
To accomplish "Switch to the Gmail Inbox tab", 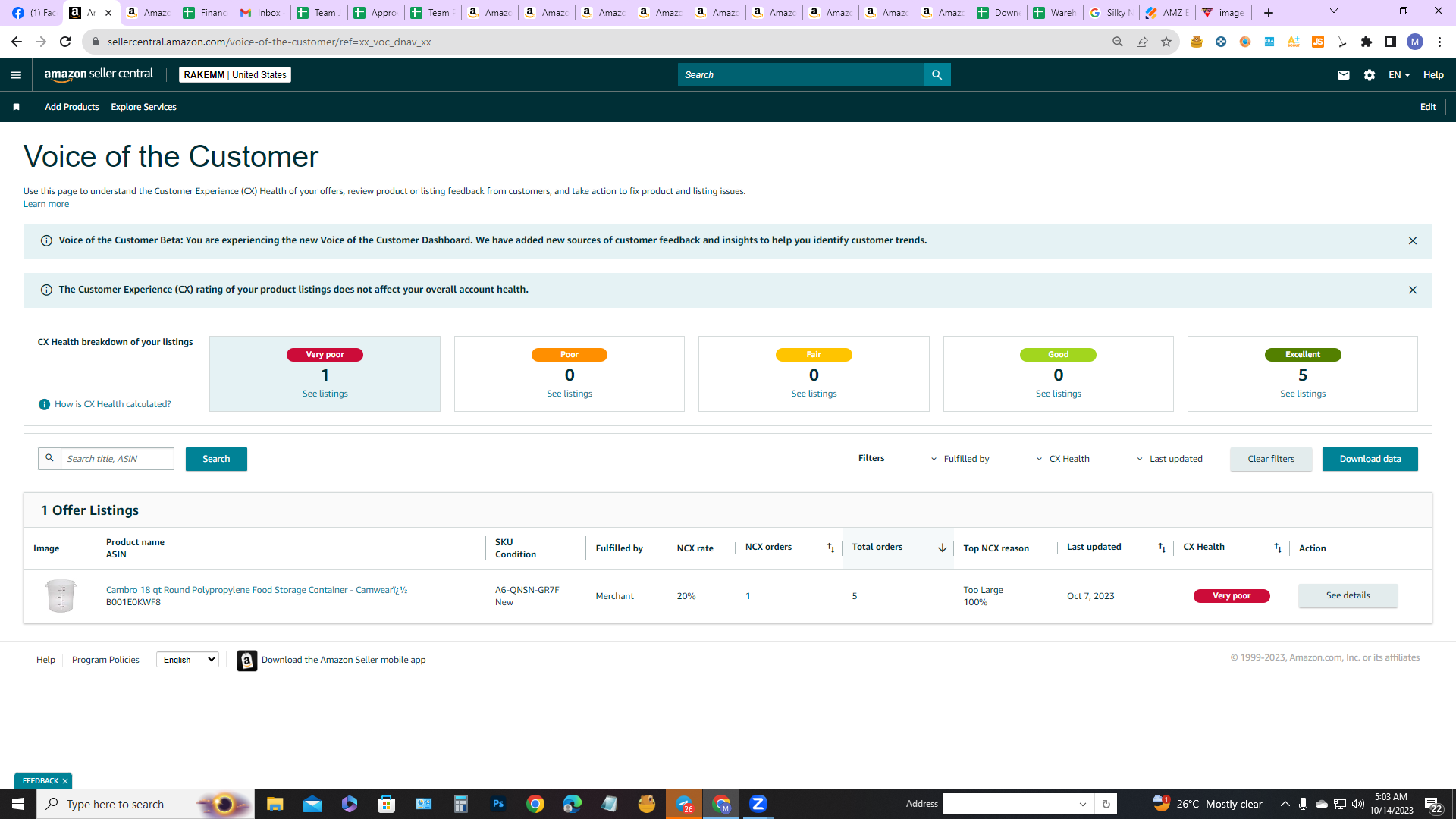I will [262, 13].
